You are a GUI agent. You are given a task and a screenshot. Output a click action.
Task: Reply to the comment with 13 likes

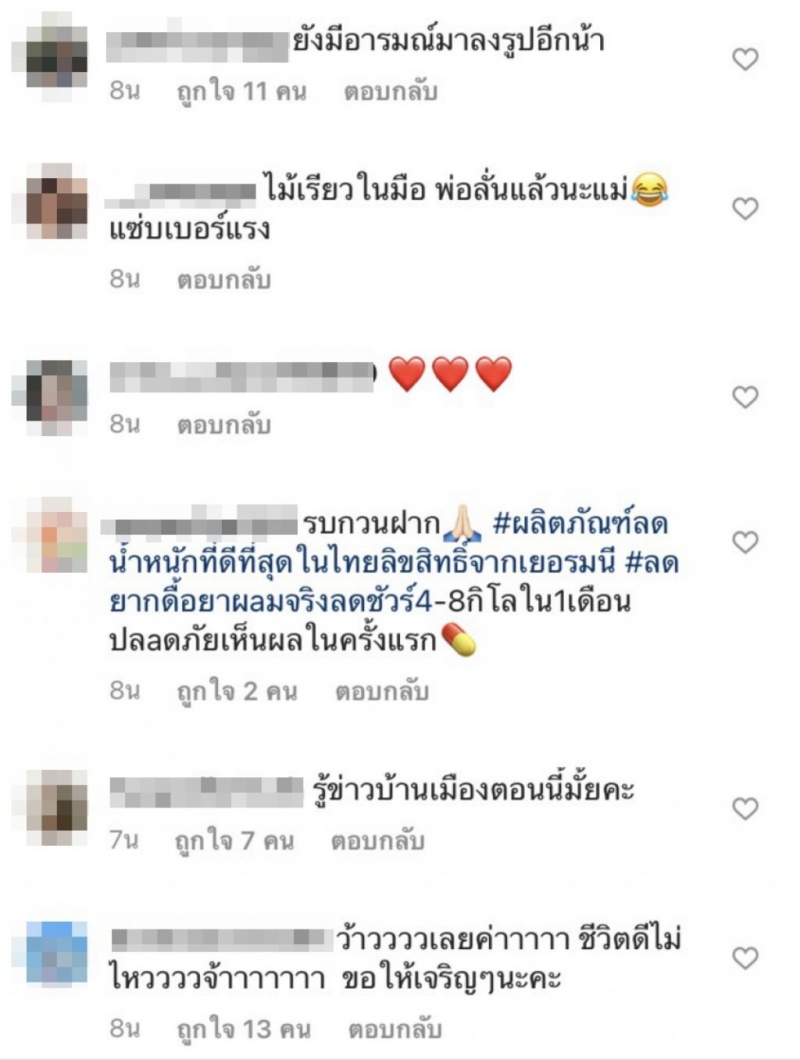pos(395,1029)
